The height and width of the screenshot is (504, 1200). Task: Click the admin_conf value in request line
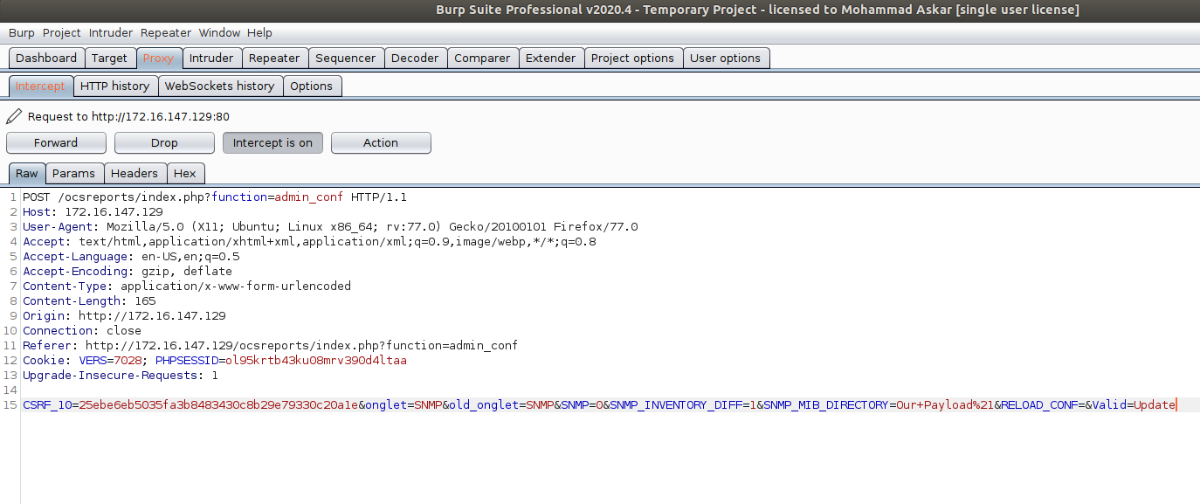pyautogui.click(x=309, y=197)
